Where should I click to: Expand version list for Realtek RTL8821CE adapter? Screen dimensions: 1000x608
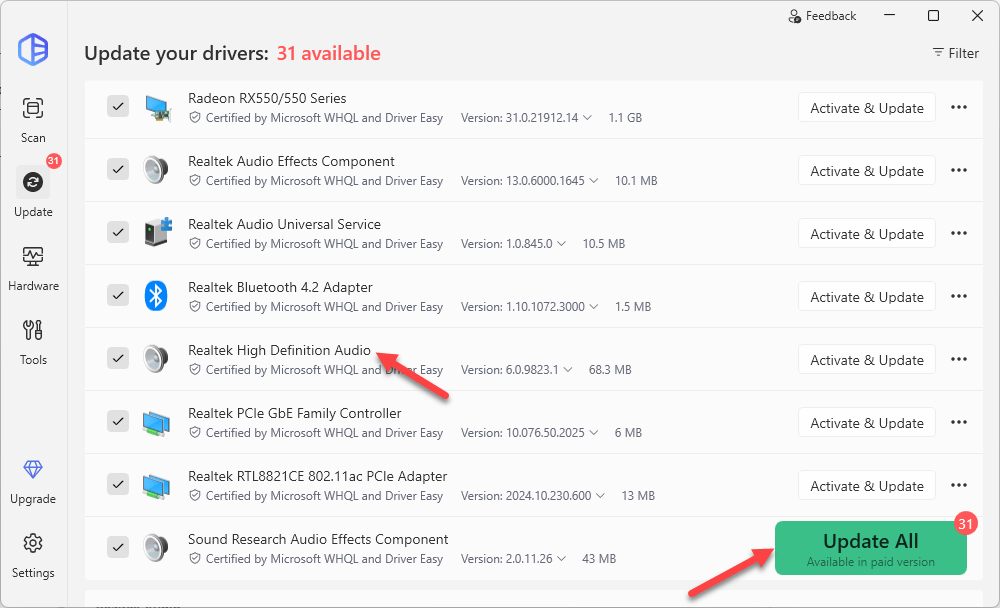(x=599, y=496)
